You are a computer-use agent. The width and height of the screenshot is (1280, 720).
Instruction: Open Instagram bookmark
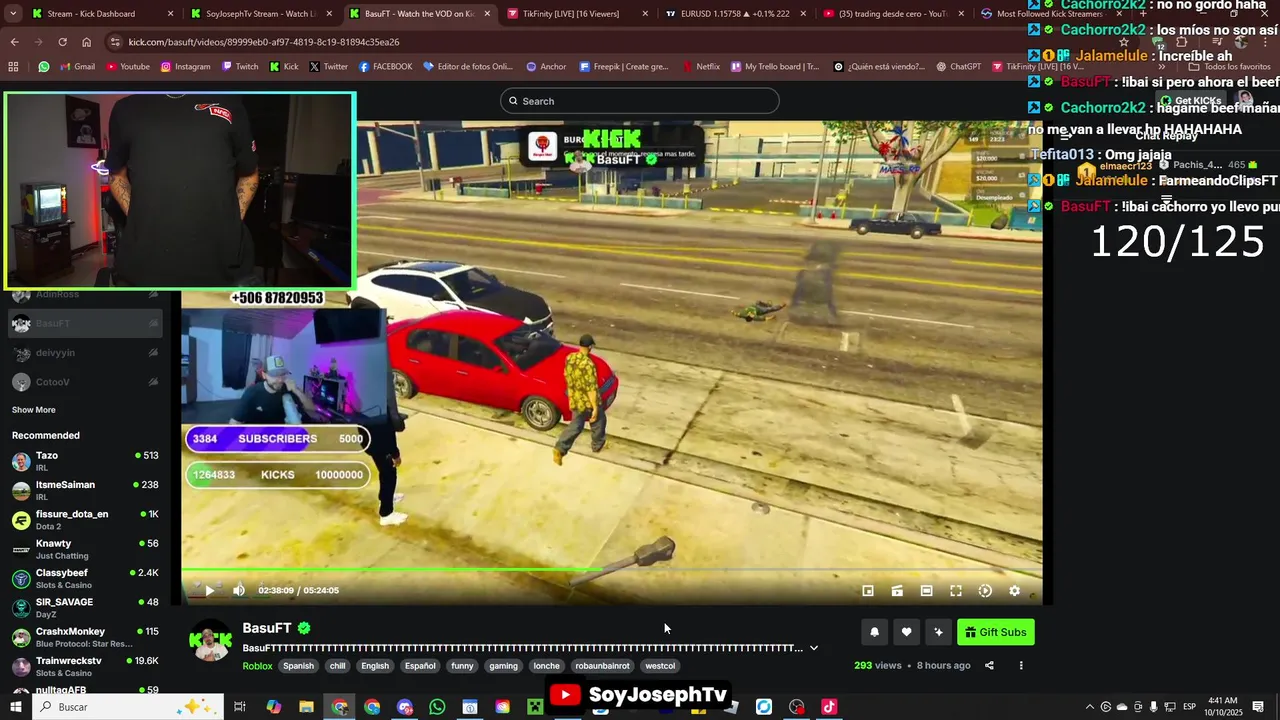[185, 67]
